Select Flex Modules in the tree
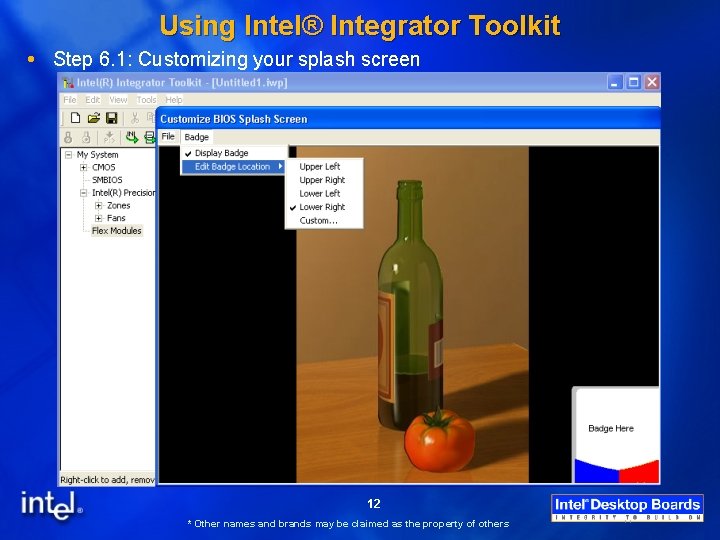 coord(117,231)
